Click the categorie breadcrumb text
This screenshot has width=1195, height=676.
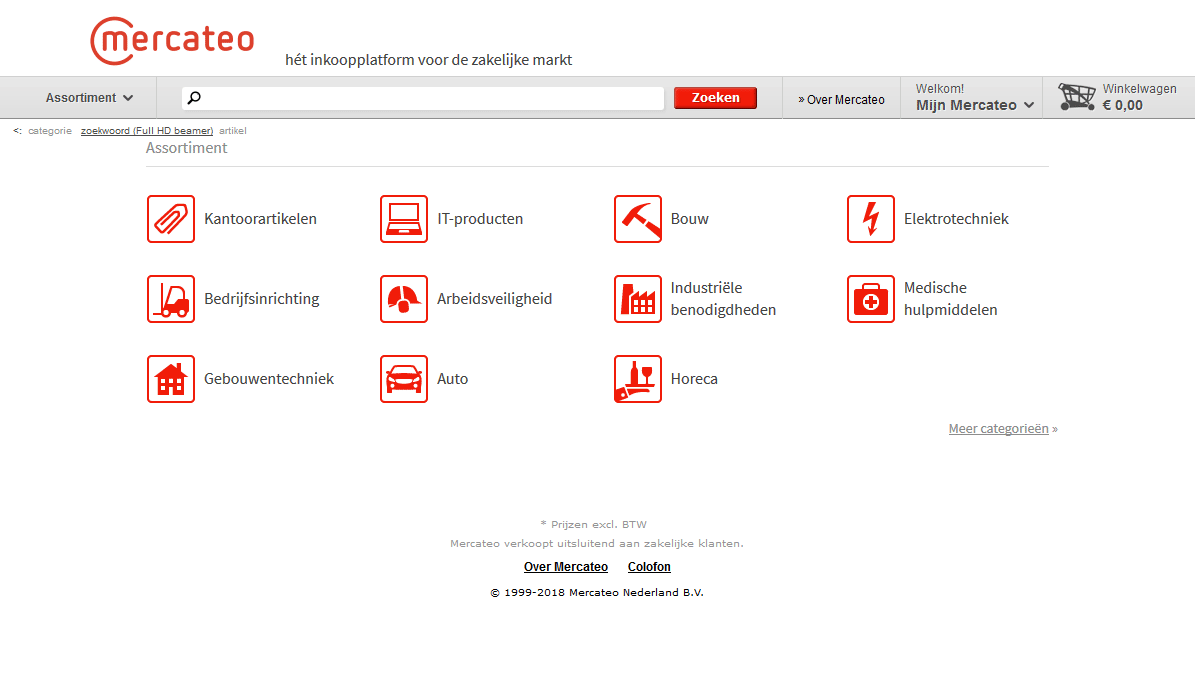click(x=50, y=131)
